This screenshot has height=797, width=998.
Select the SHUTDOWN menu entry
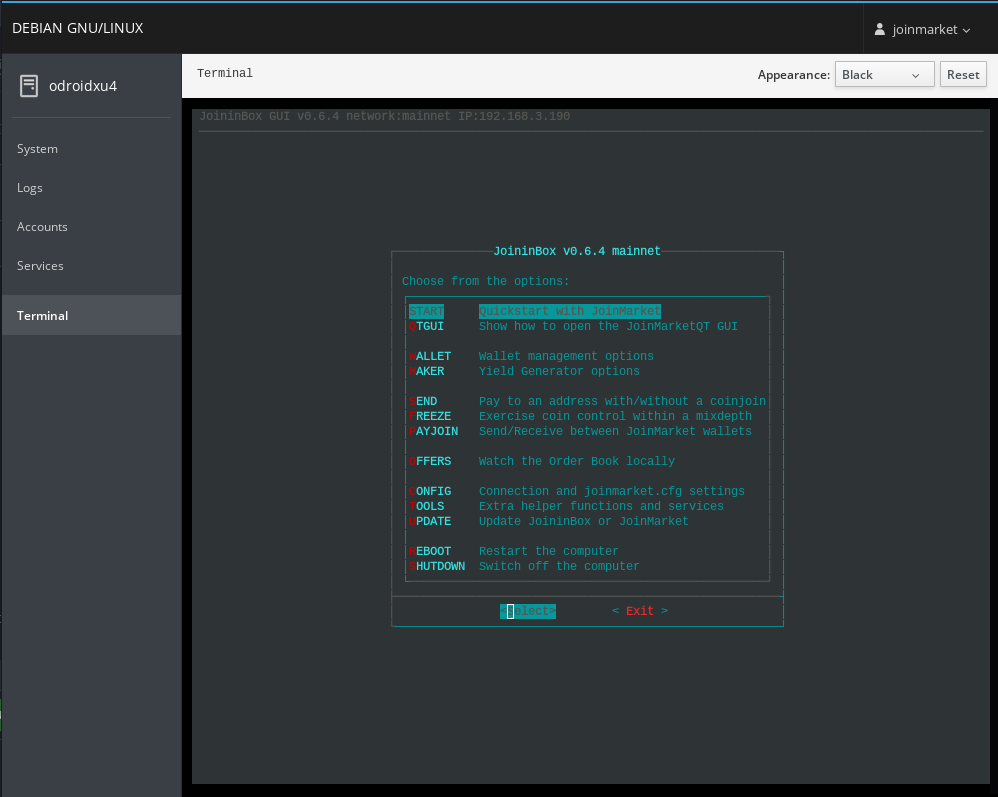437,566
